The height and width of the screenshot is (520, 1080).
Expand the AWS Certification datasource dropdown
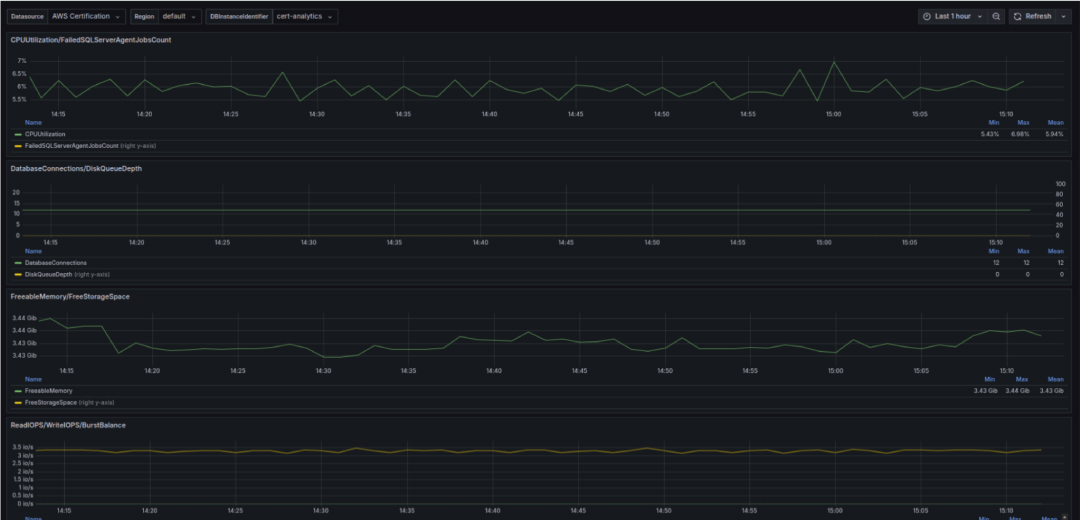tap(87, 17)
